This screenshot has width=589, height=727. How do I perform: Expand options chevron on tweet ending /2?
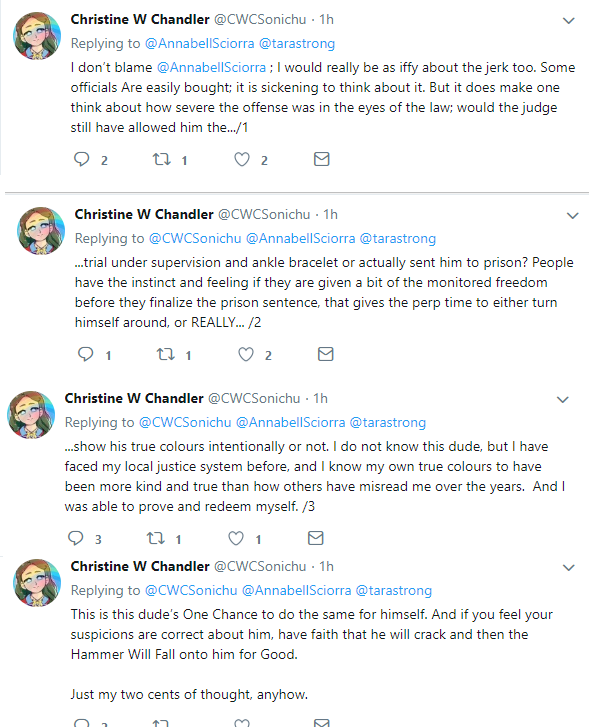pos(573,216)
